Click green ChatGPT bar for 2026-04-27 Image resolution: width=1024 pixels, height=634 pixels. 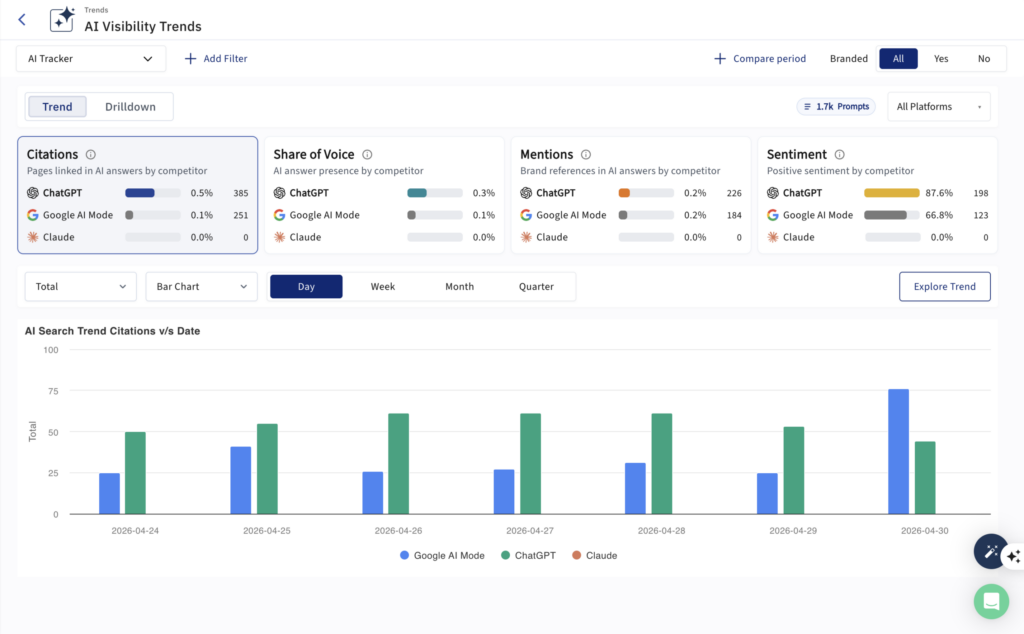[530, 464]
